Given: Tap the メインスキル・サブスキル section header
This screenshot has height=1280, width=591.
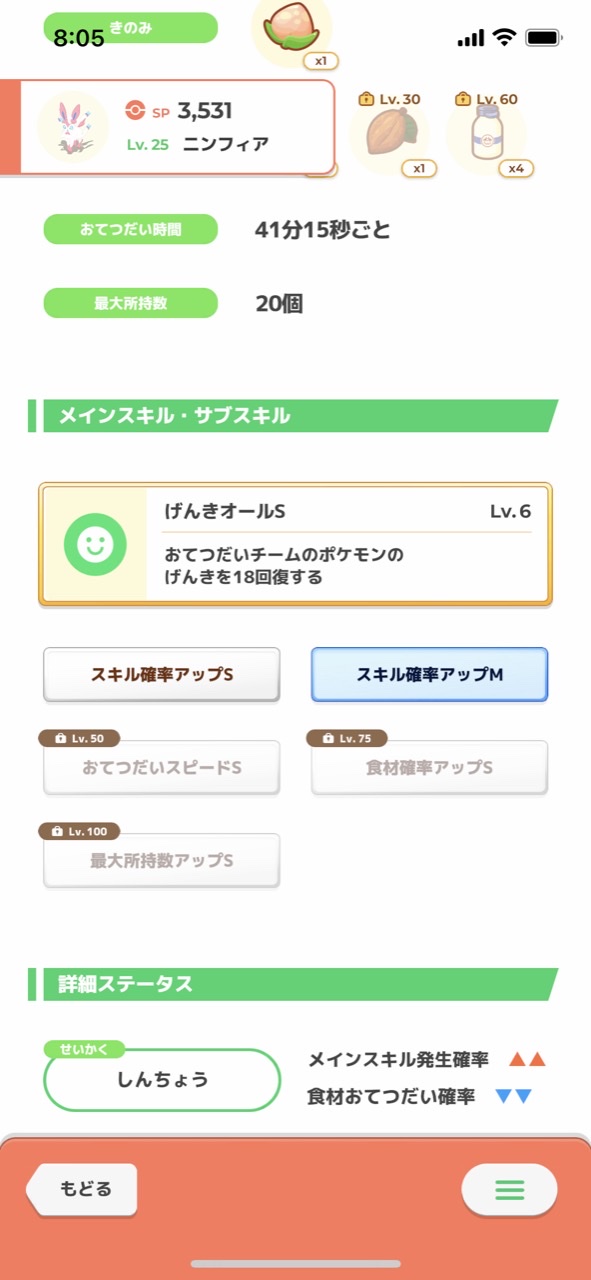Looking at the screenshot, I should coord(293,416).
